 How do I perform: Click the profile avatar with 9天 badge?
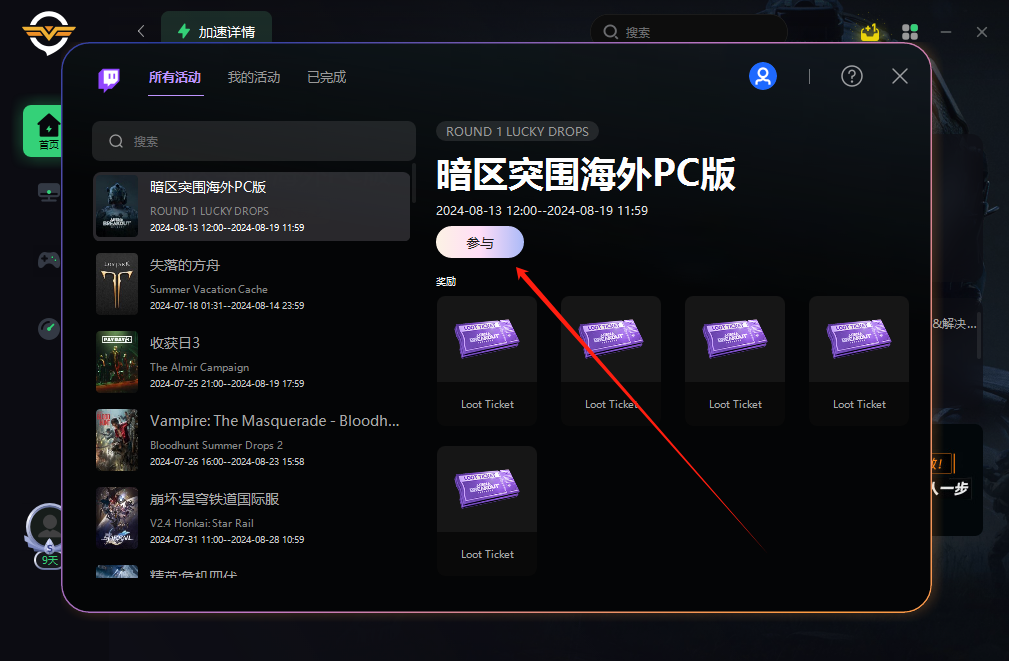46,535
